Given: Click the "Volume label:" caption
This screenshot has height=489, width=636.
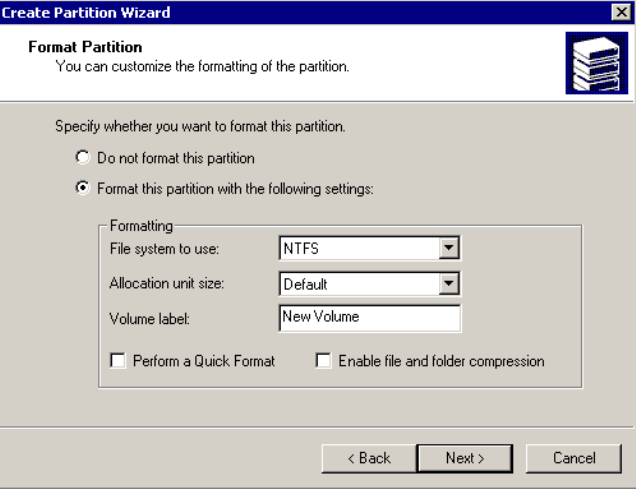Looking at the screenshot, I should [x=150, y=320].
